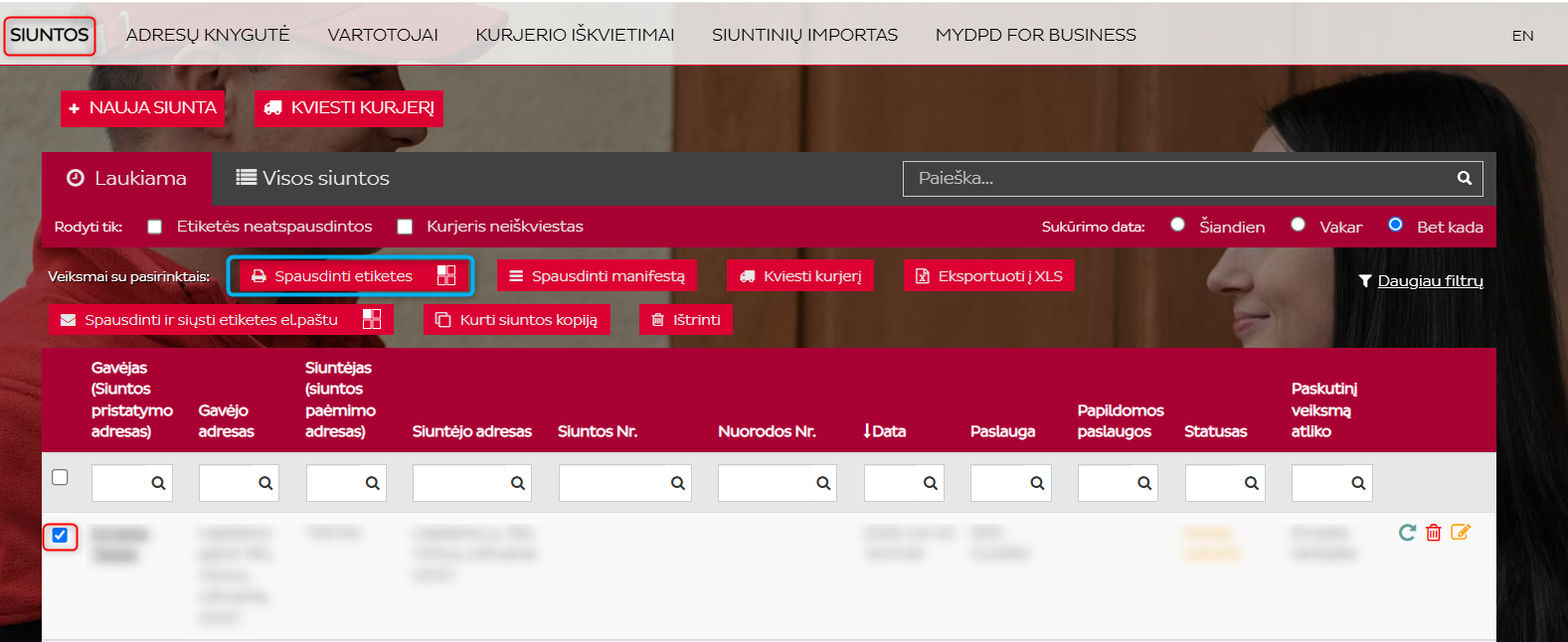
Task: Click search icon in Statusas filter
Action: click(x=1252, y=483)
